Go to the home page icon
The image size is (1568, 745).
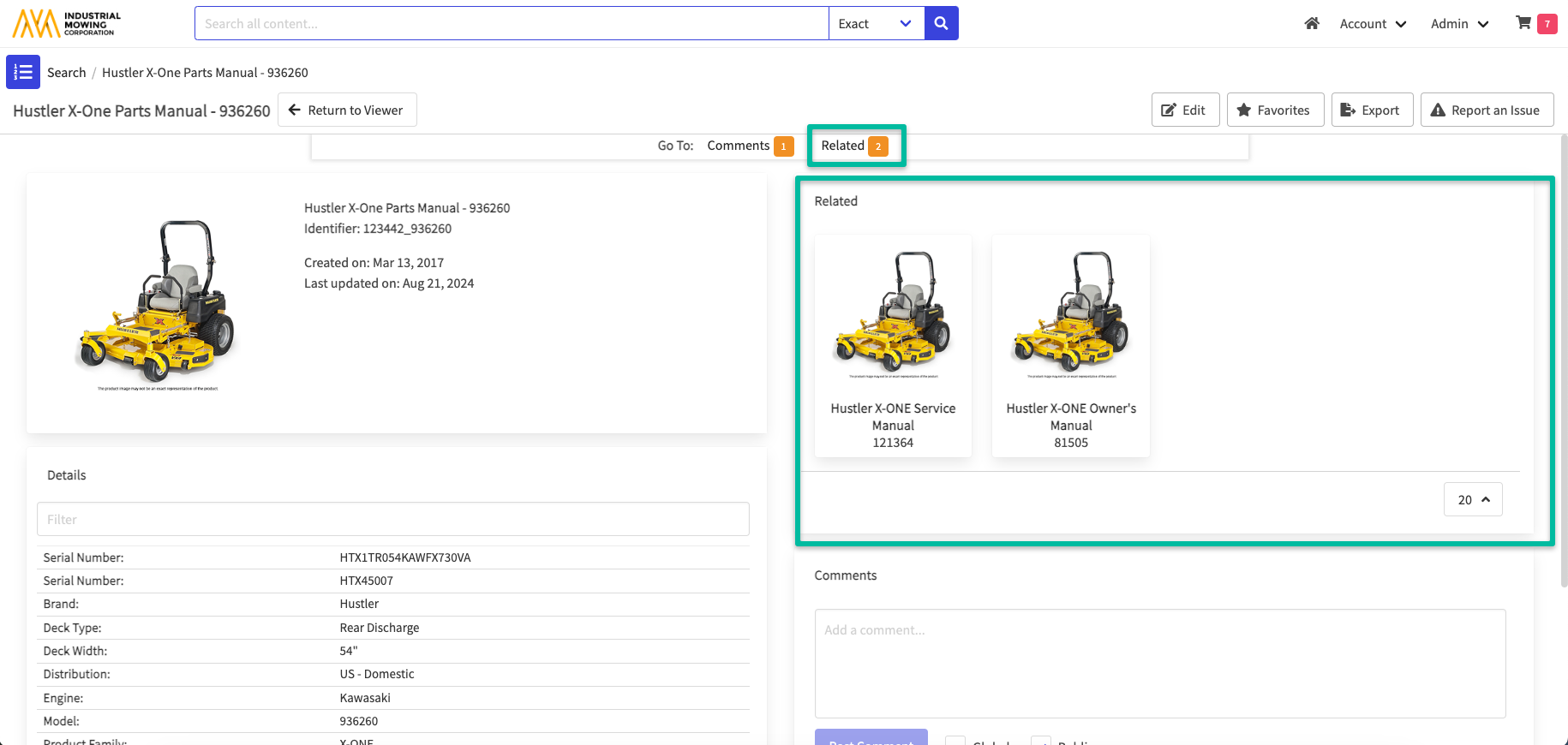[x=1311, y=23]
